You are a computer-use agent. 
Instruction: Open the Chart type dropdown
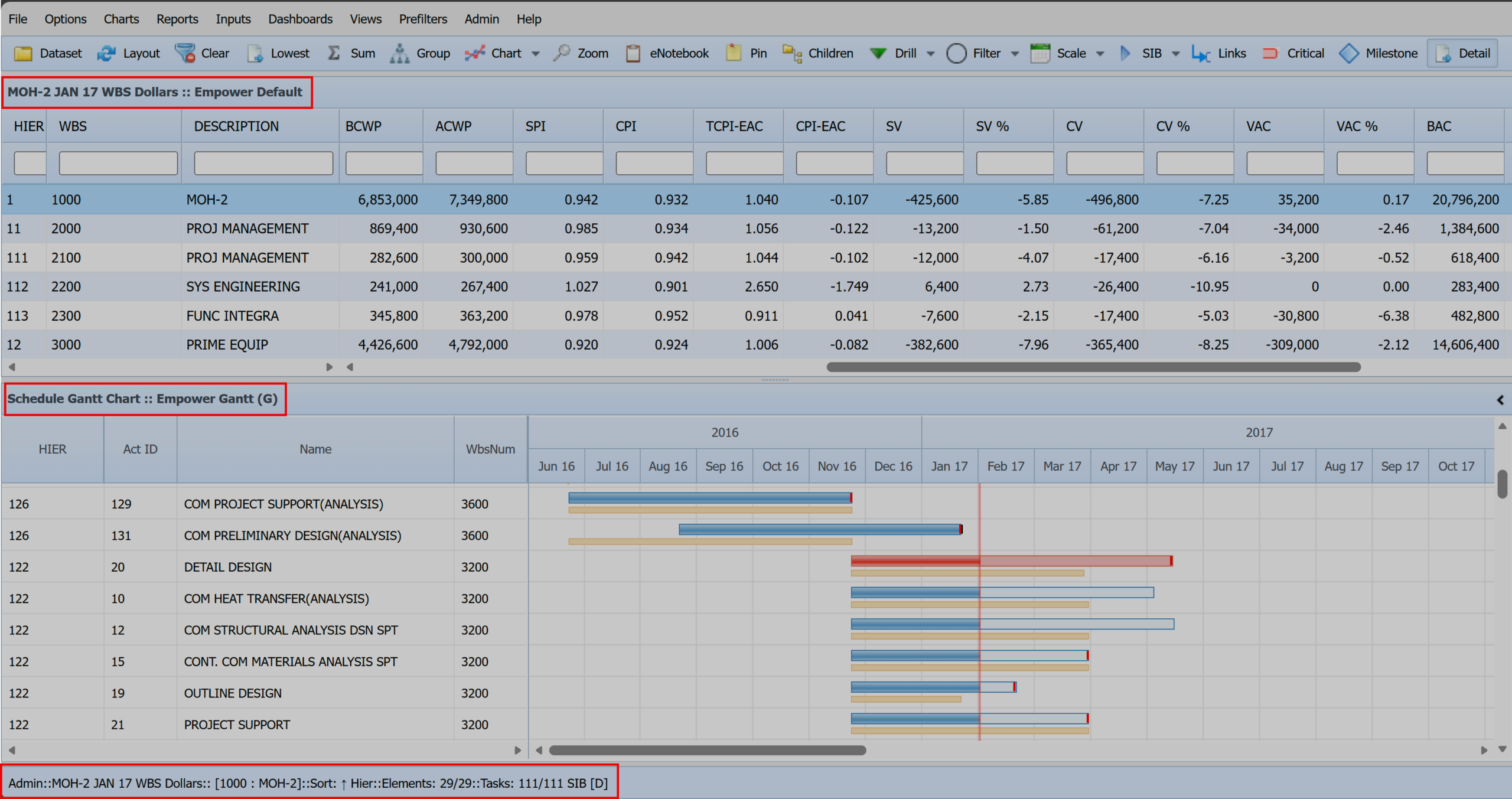536,53
